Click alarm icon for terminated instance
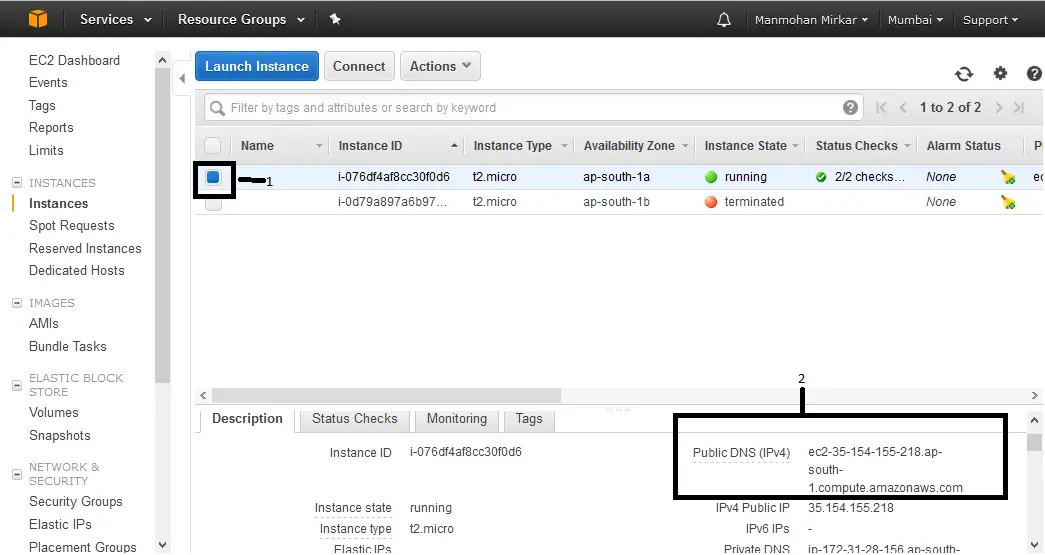Screen dimensions: 1045x555 point(1008,202)
